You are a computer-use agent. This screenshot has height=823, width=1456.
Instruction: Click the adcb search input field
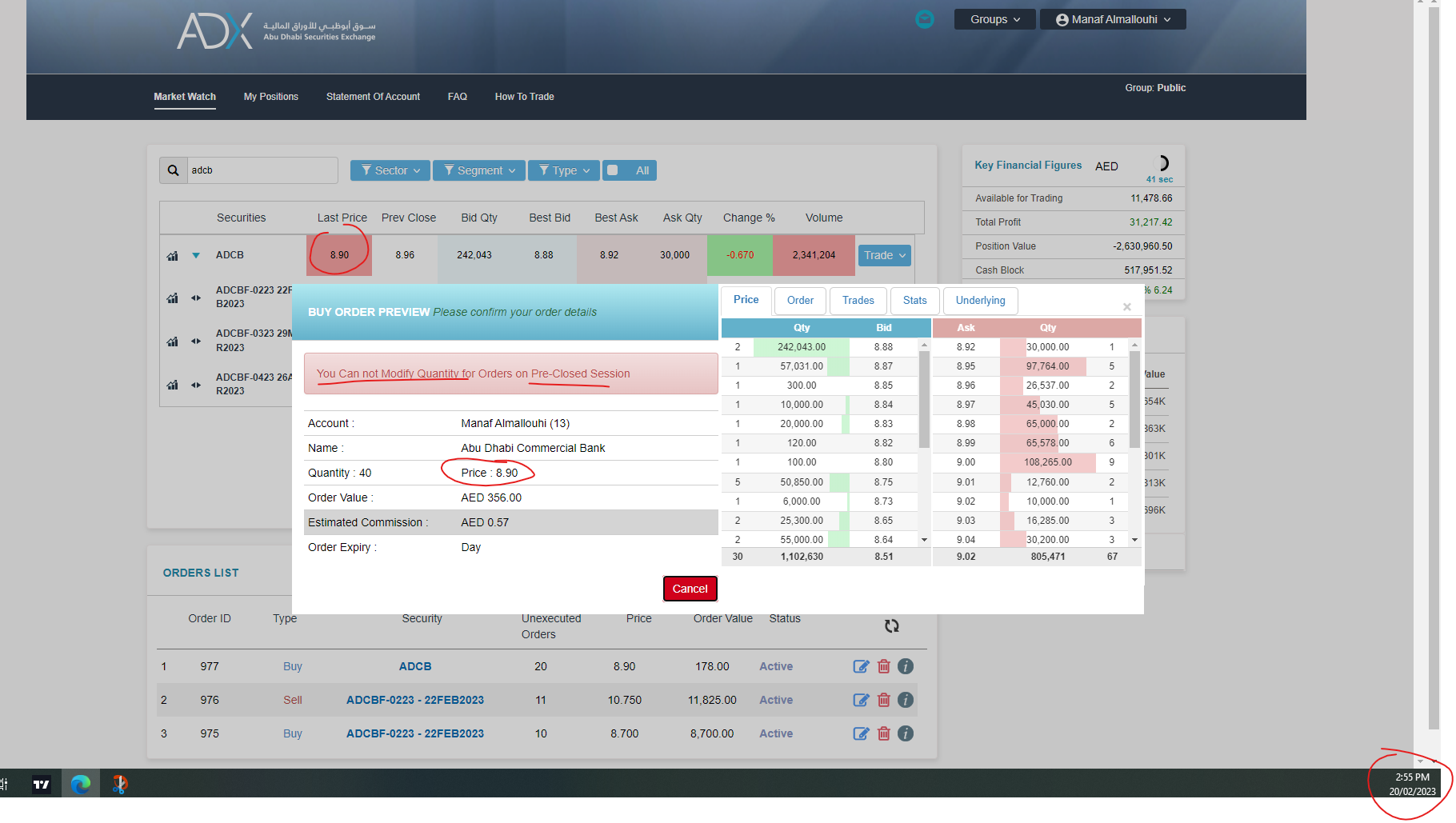[x=256, y=170]
